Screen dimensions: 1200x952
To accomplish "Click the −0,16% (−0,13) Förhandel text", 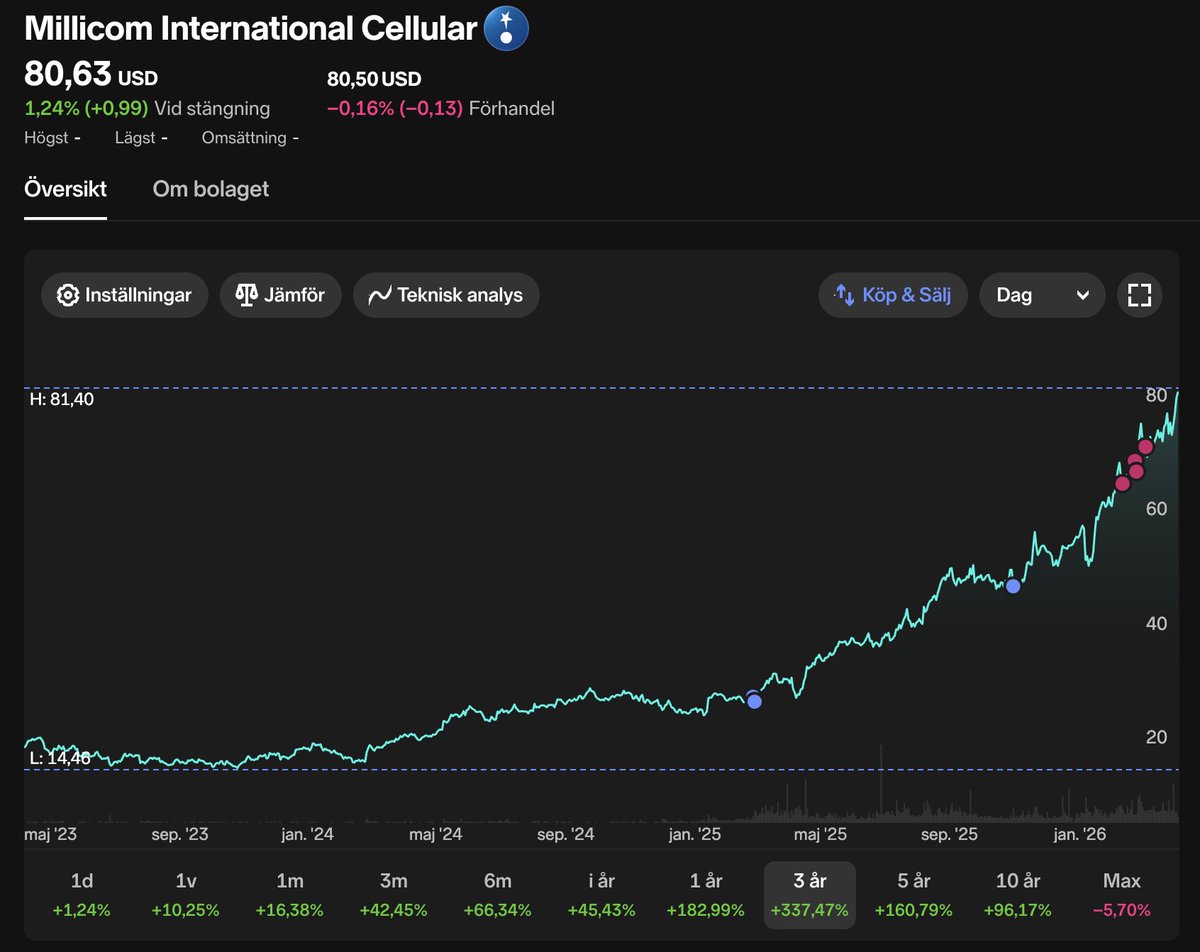I will tap(441, 108).
